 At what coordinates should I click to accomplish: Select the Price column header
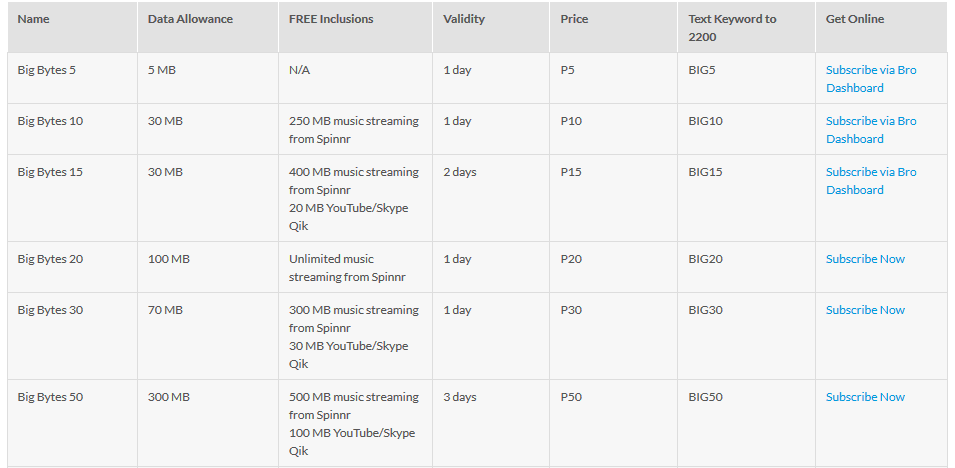click(x=575, y=19)
